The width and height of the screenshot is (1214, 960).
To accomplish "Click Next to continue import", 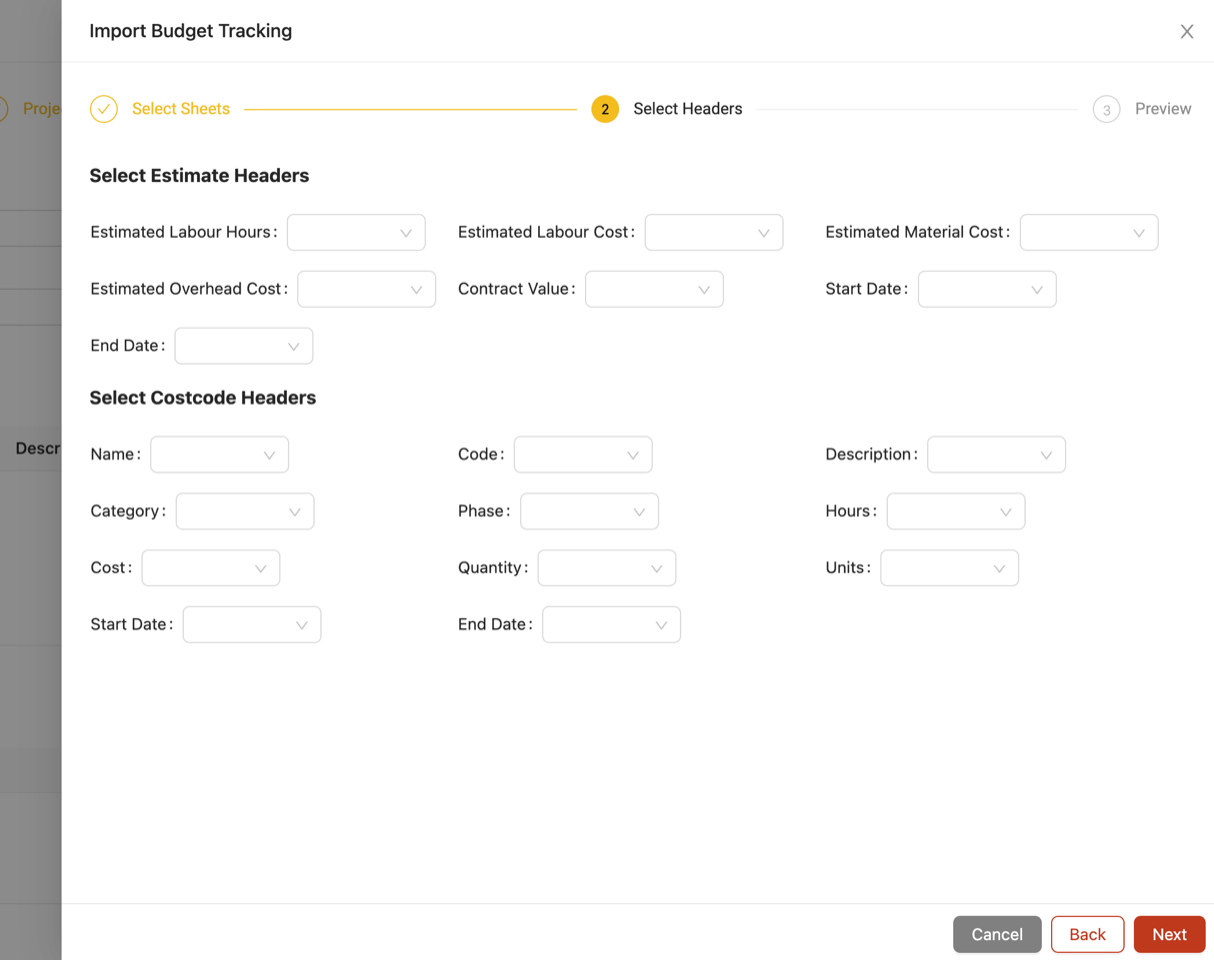I will tap(1169, 934).
